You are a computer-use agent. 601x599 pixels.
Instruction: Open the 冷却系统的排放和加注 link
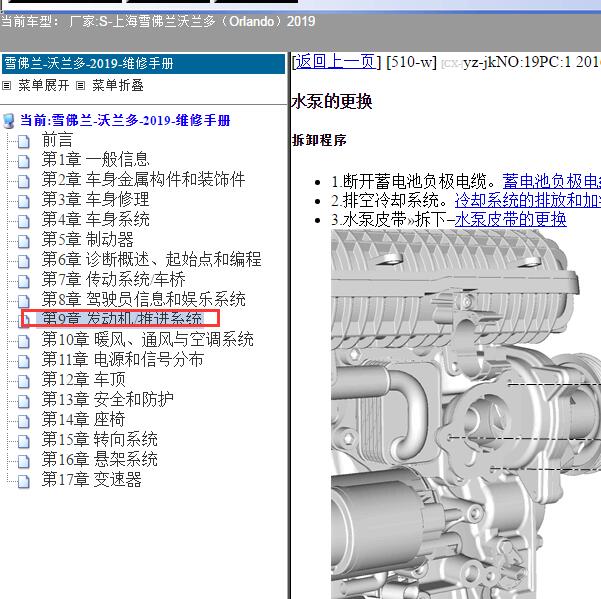[527, 200]
